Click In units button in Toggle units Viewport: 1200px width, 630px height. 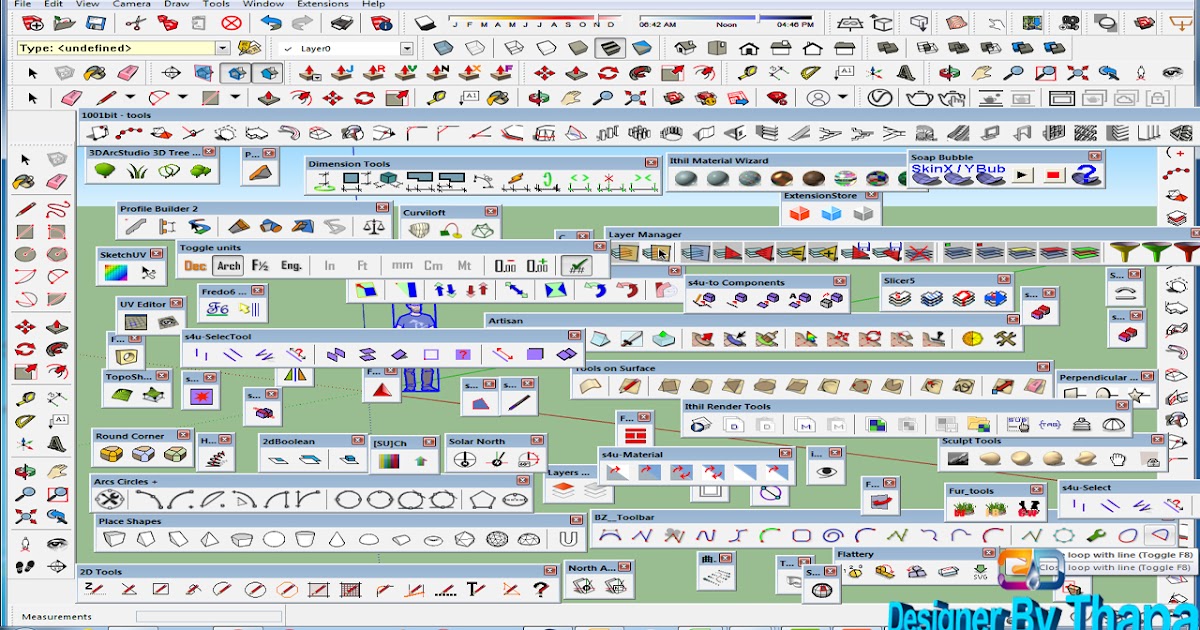[330, 266]
